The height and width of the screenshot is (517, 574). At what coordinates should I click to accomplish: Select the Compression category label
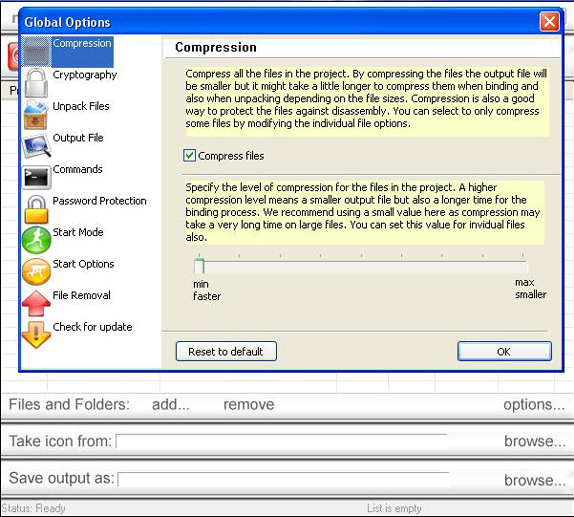coord(82,43)
